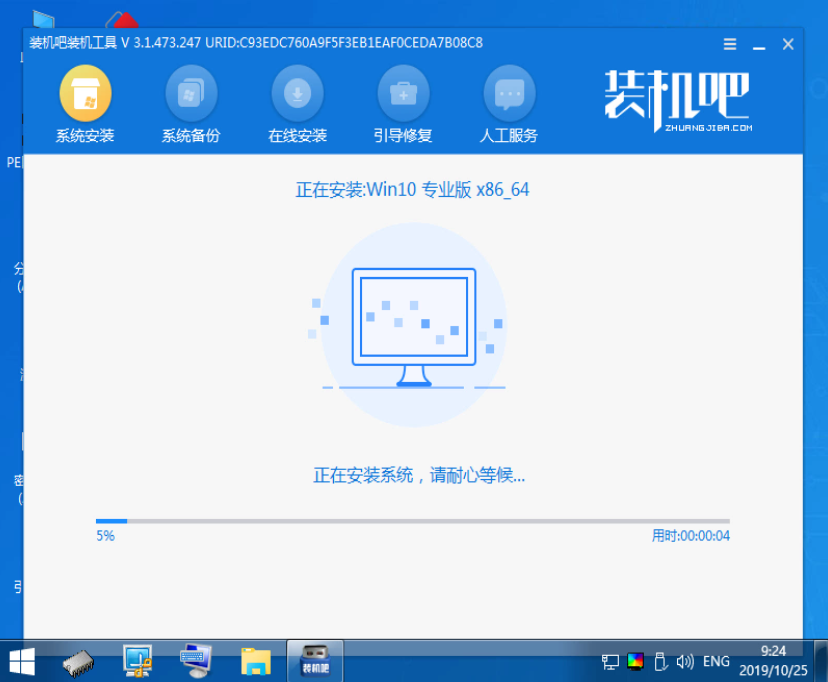This screenshot has height=682, width=828.
Task: Click the network status icon in tray
Action: (610, 661)
